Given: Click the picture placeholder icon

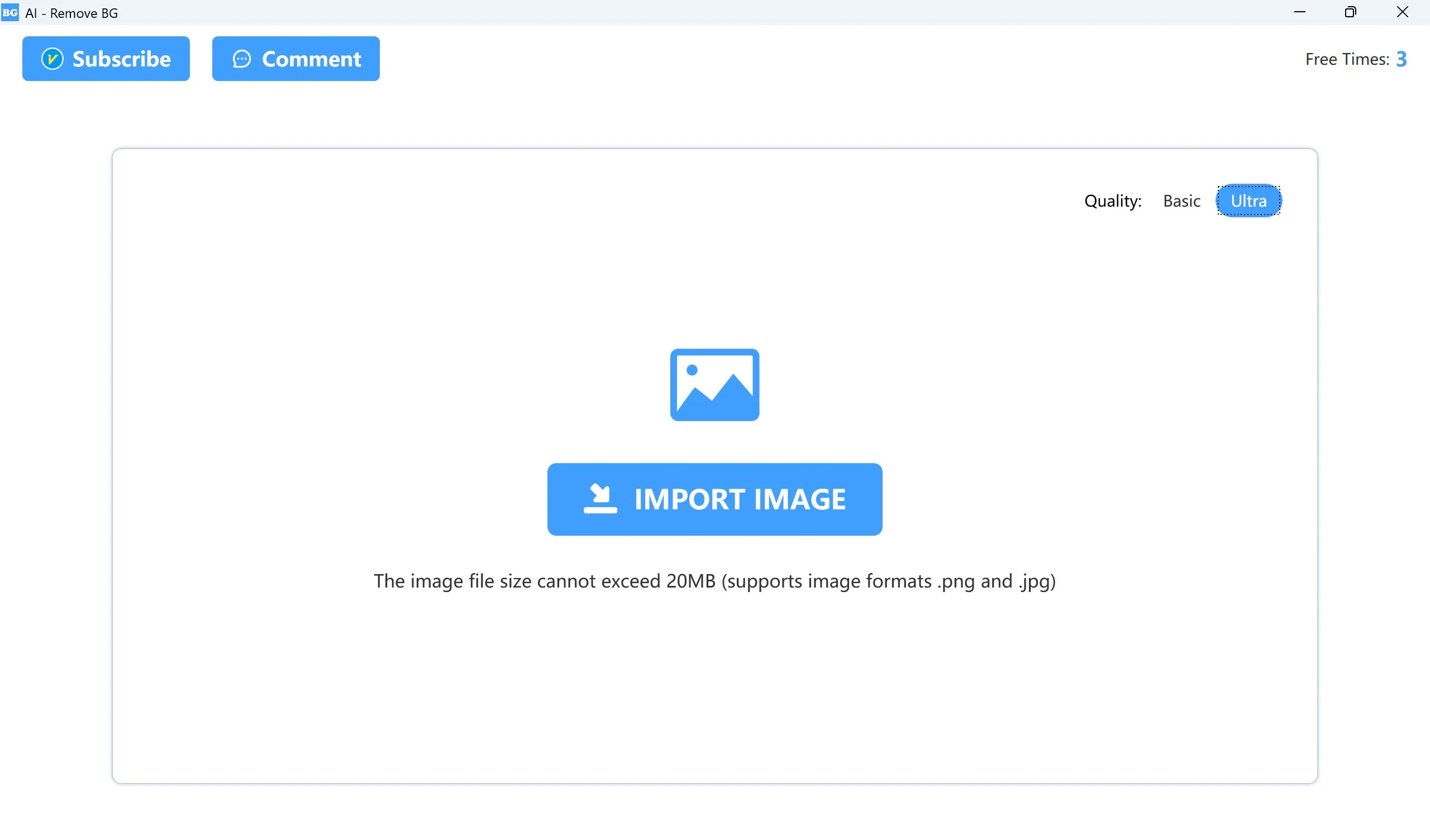Looking at the screenshot, I should (714, 385).
